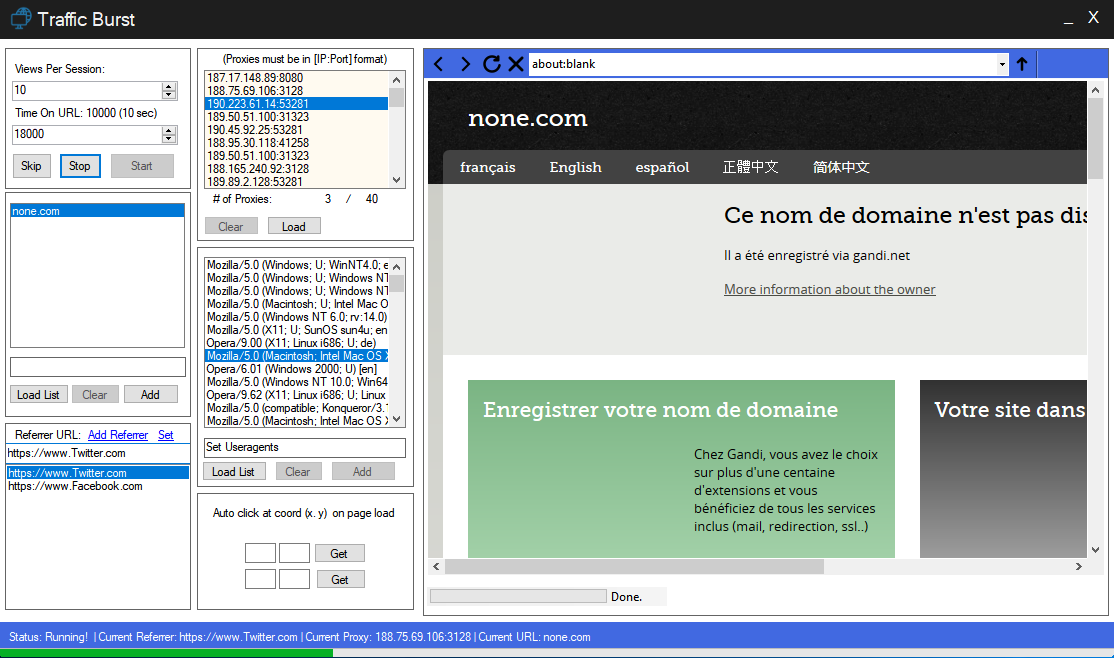Click the browser forward arrow icon
Image resolution: width=1114 pixels, height=658 pixels.
click(x=465, y=64)
